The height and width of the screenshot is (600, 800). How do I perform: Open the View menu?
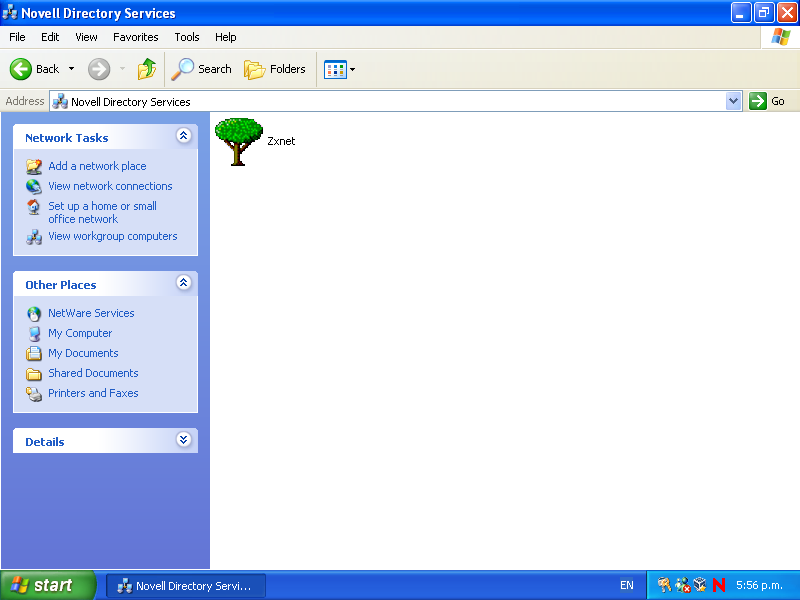click(86, 37)
